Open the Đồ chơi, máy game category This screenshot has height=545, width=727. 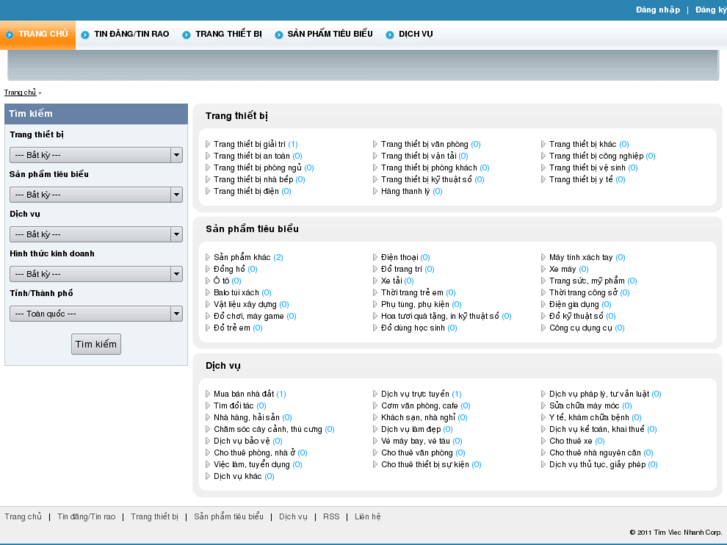tap(249, 316)
